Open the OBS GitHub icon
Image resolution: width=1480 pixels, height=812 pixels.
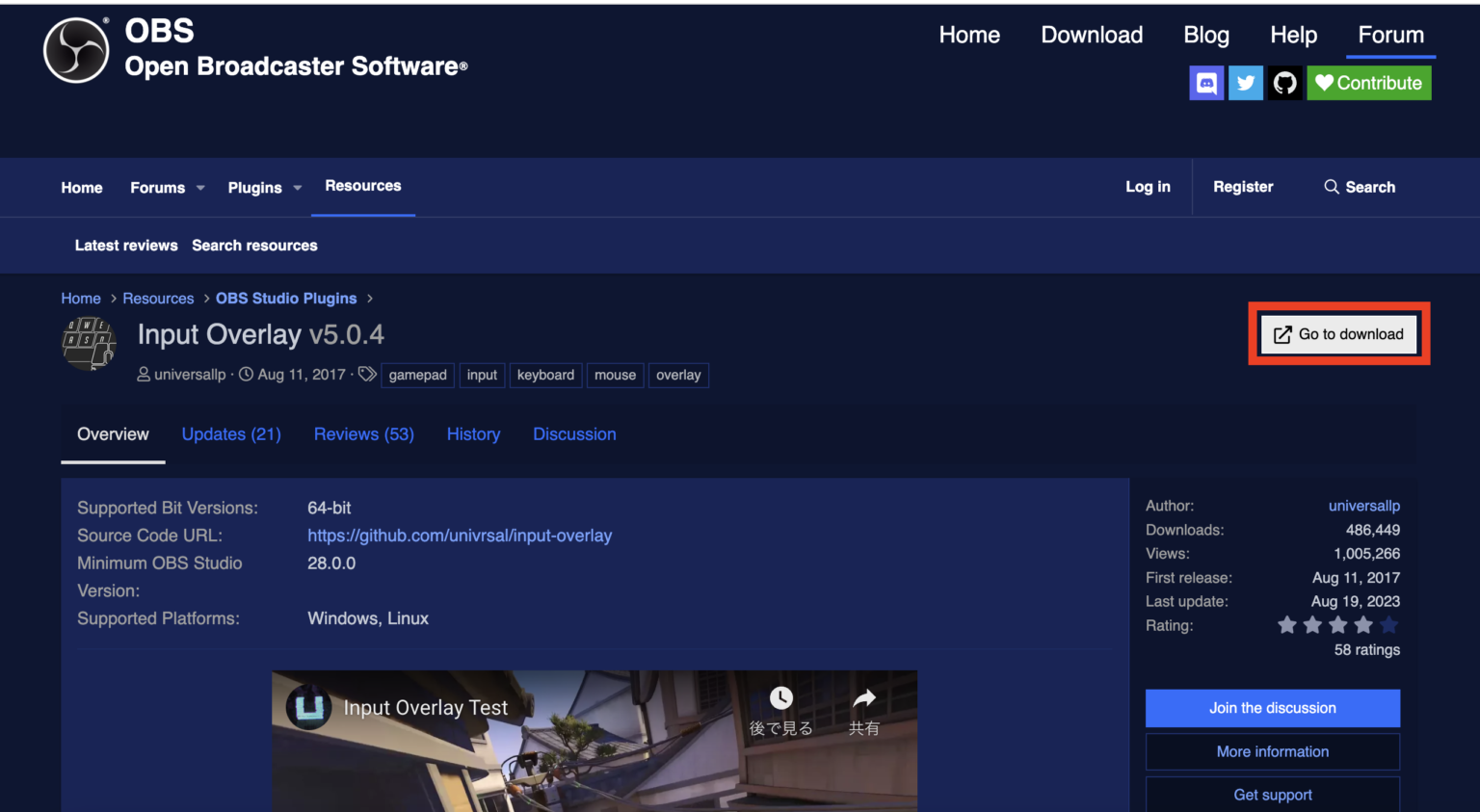[x=1284, y=83]
